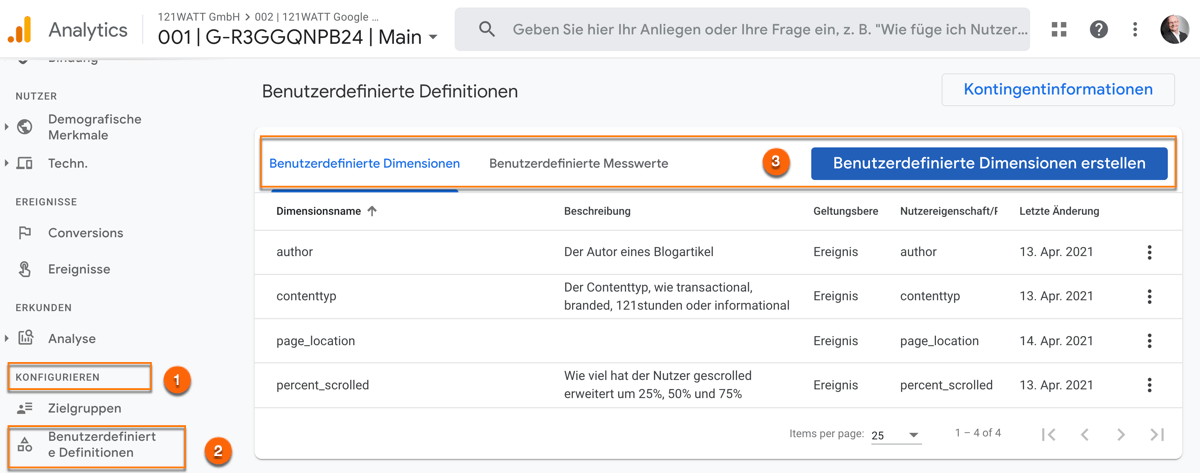1200x473 pixels.
Task: Click the '1 – 4 of 4' range text
Action: point(978,433)
